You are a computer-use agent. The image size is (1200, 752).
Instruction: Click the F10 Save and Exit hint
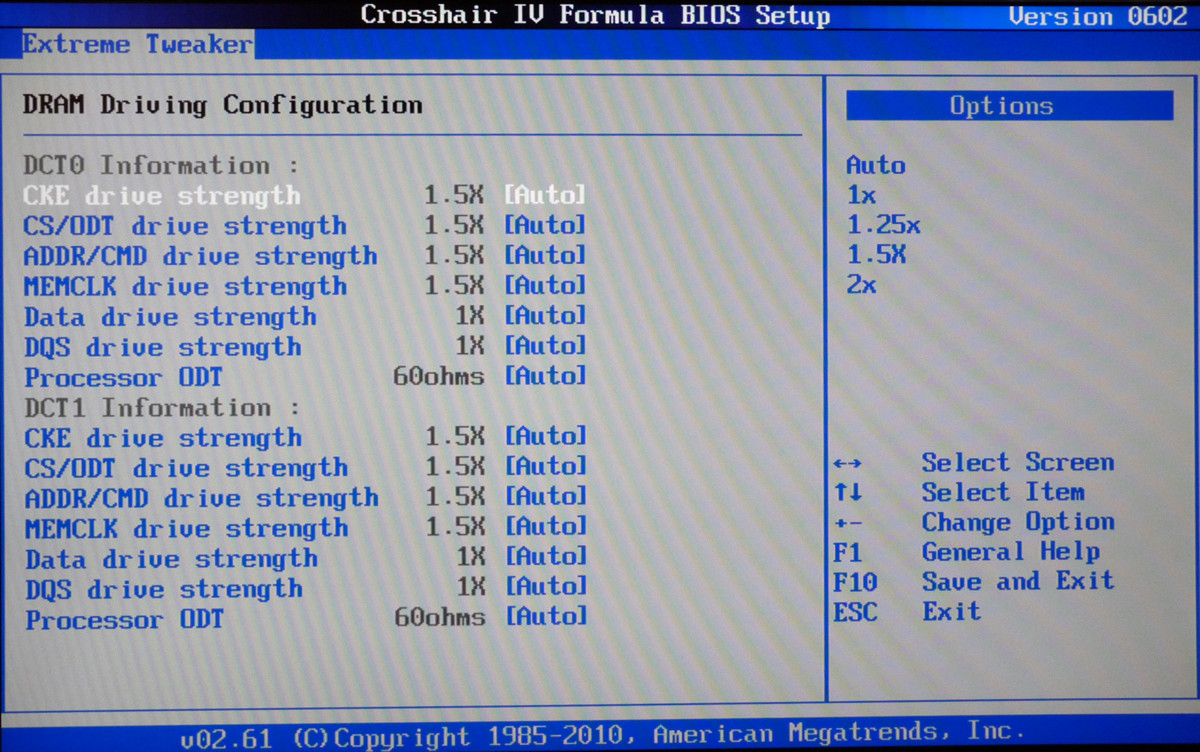[x=973, y=581]
